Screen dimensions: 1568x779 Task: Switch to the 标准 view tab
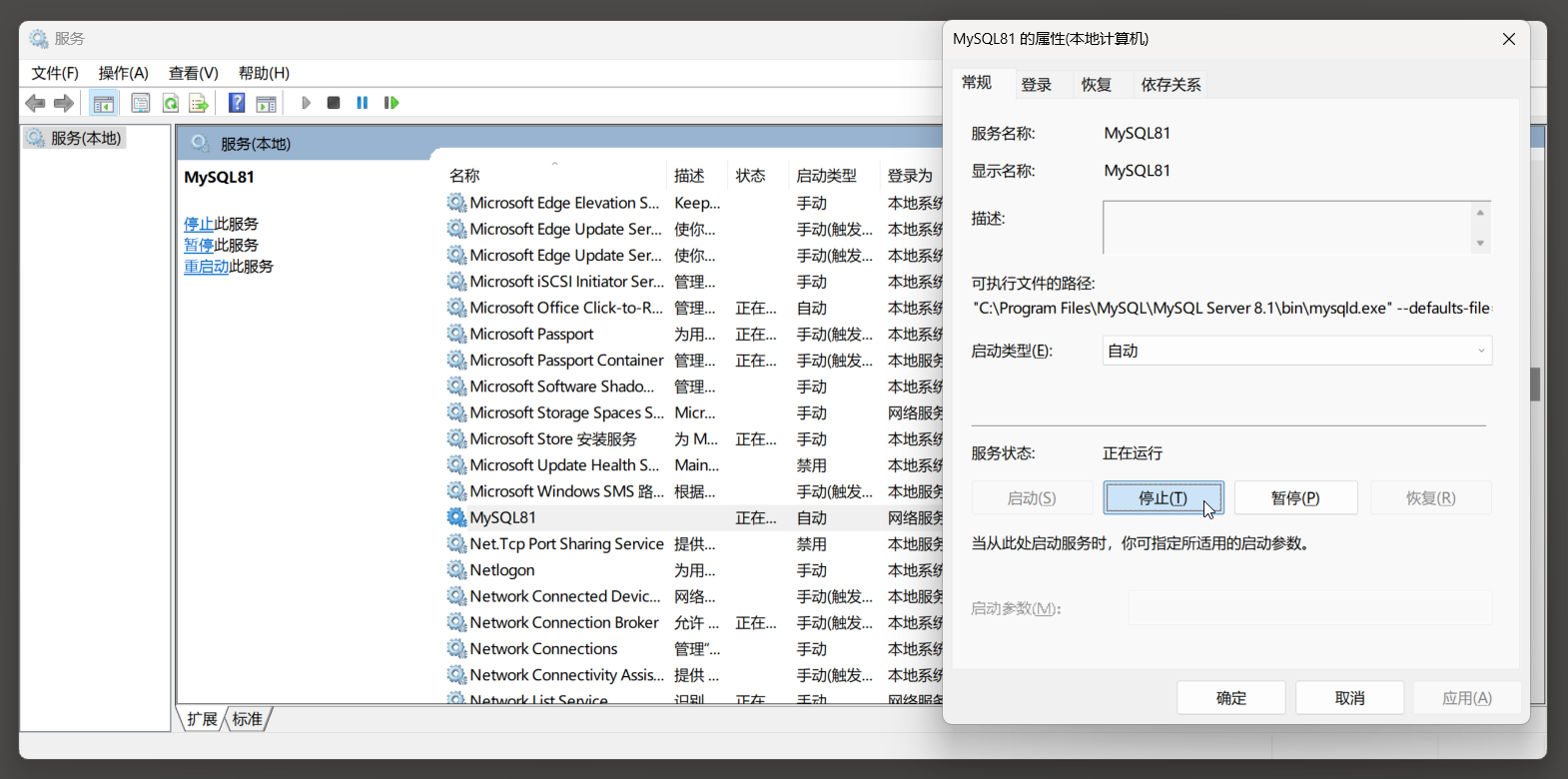[248, 719]
